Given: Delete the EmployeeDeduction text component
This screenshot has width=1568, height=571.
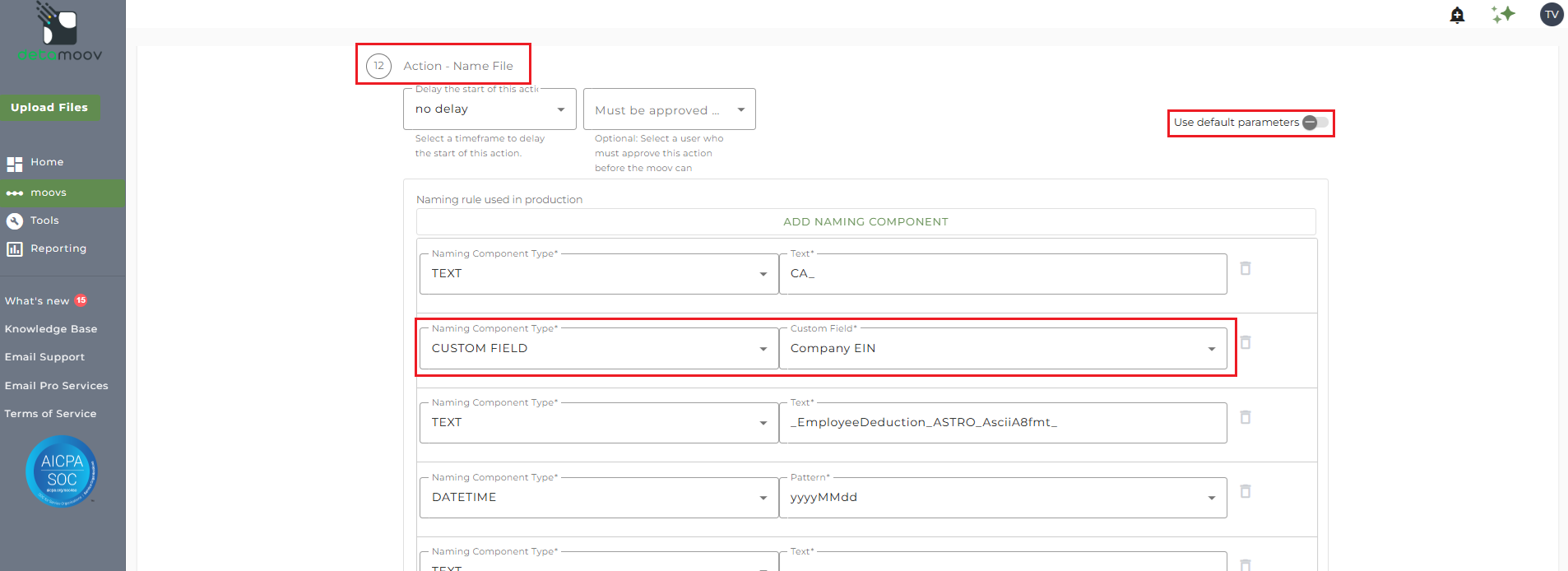Looking at the screenshot, I should (1246, 417).
